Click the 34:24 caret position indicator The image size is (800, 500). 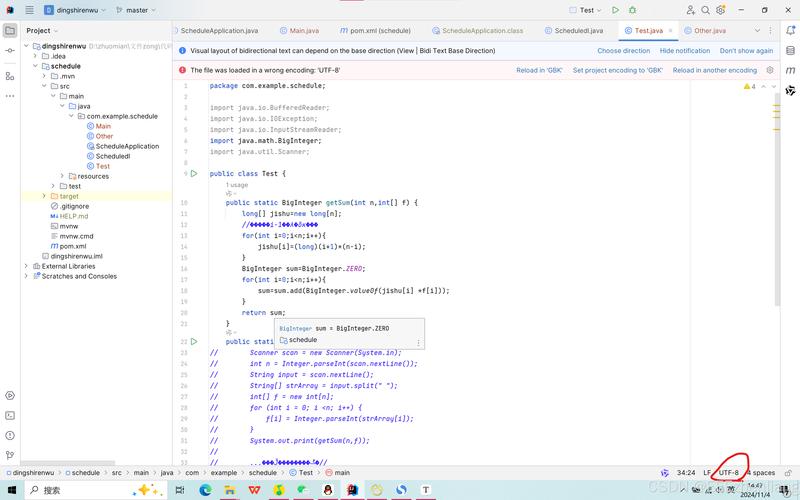[686, 473]
